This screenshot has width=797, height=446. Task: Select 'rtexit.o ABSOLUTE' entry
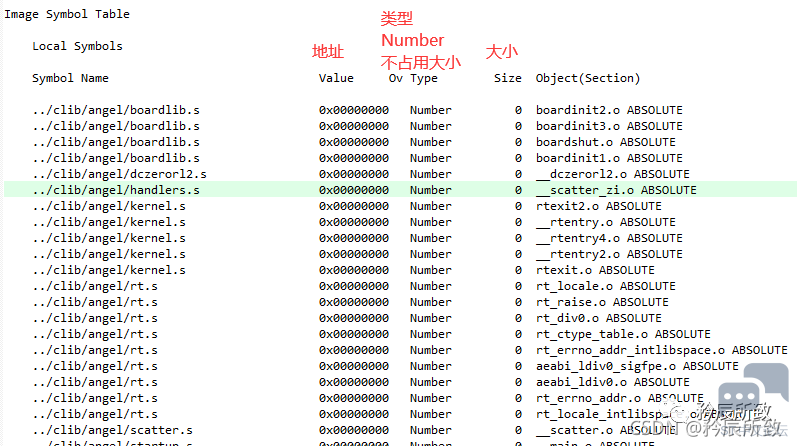595,270
